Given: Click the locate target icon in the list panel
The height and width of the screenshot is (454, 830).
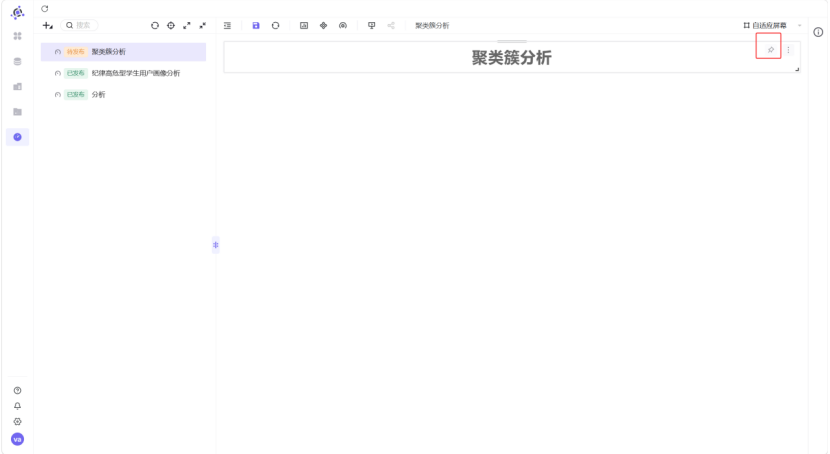Looking at the screenshot, I should [x=171, y=25].
